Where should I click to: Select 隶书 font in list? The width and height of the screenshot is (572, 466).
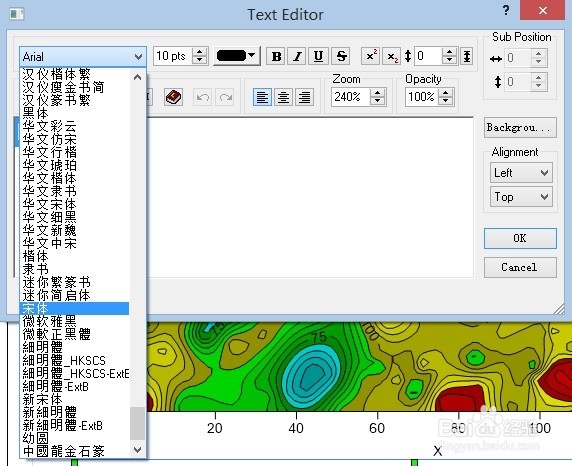click(x=74, y=269)
